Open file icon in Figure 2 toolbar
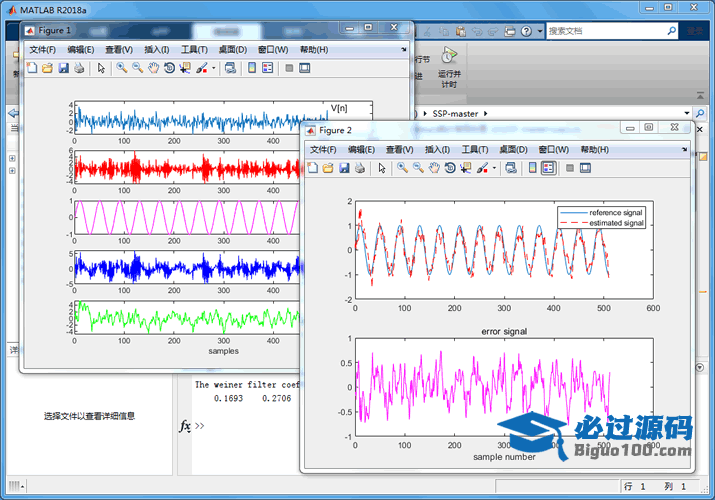The image size is (715, 500). (328, 168)
